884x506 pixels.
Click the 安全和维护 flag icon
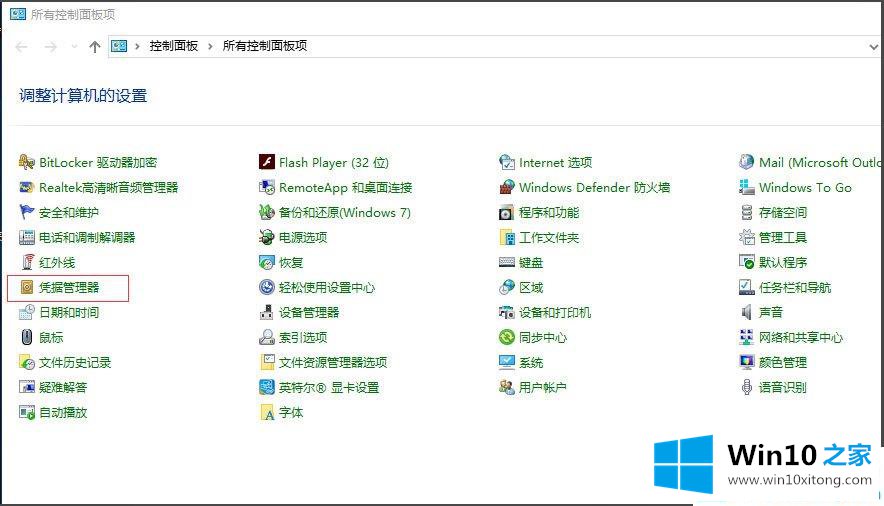[26, 212]
